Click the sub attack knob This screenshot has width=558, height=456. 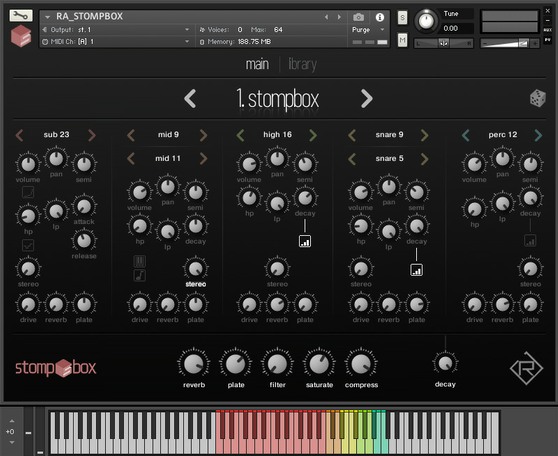tap(84, 206)
